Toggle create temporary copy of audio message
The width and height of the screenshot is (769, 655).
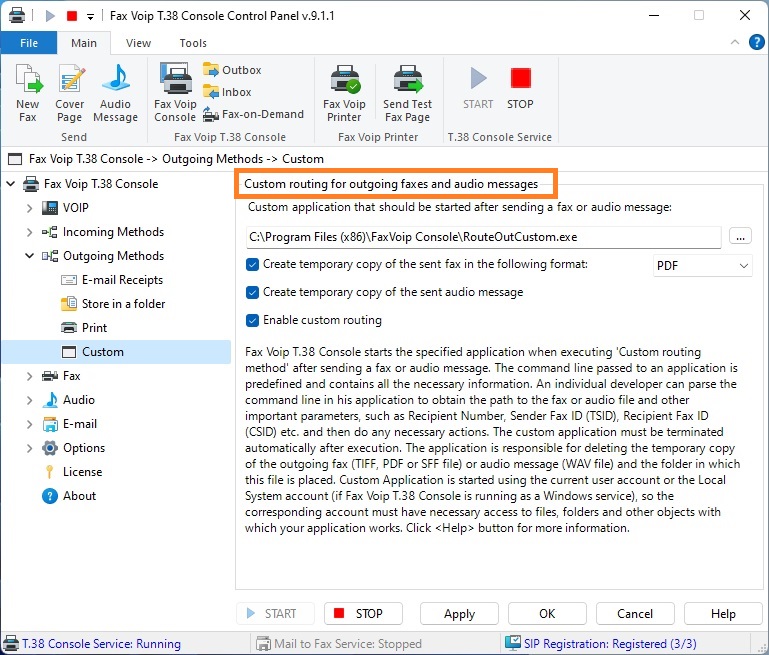[252, 293]
